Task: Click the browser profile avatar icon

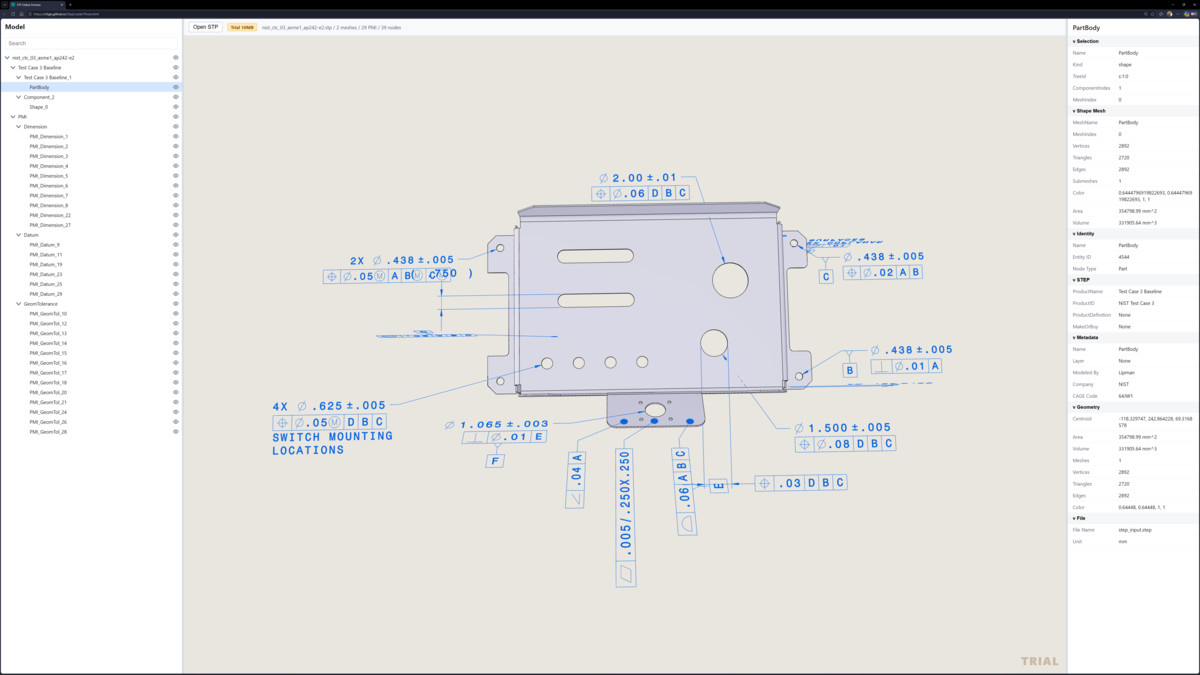Action: (x=1169, y=14)
